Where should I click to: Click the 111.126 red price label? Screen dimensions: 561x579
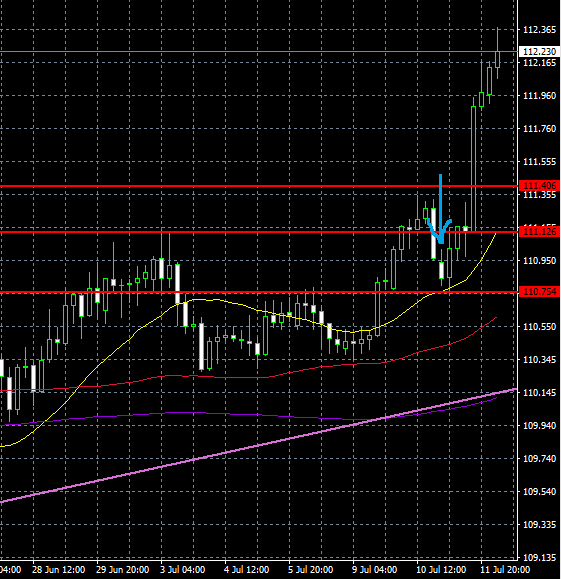point(540,232)
